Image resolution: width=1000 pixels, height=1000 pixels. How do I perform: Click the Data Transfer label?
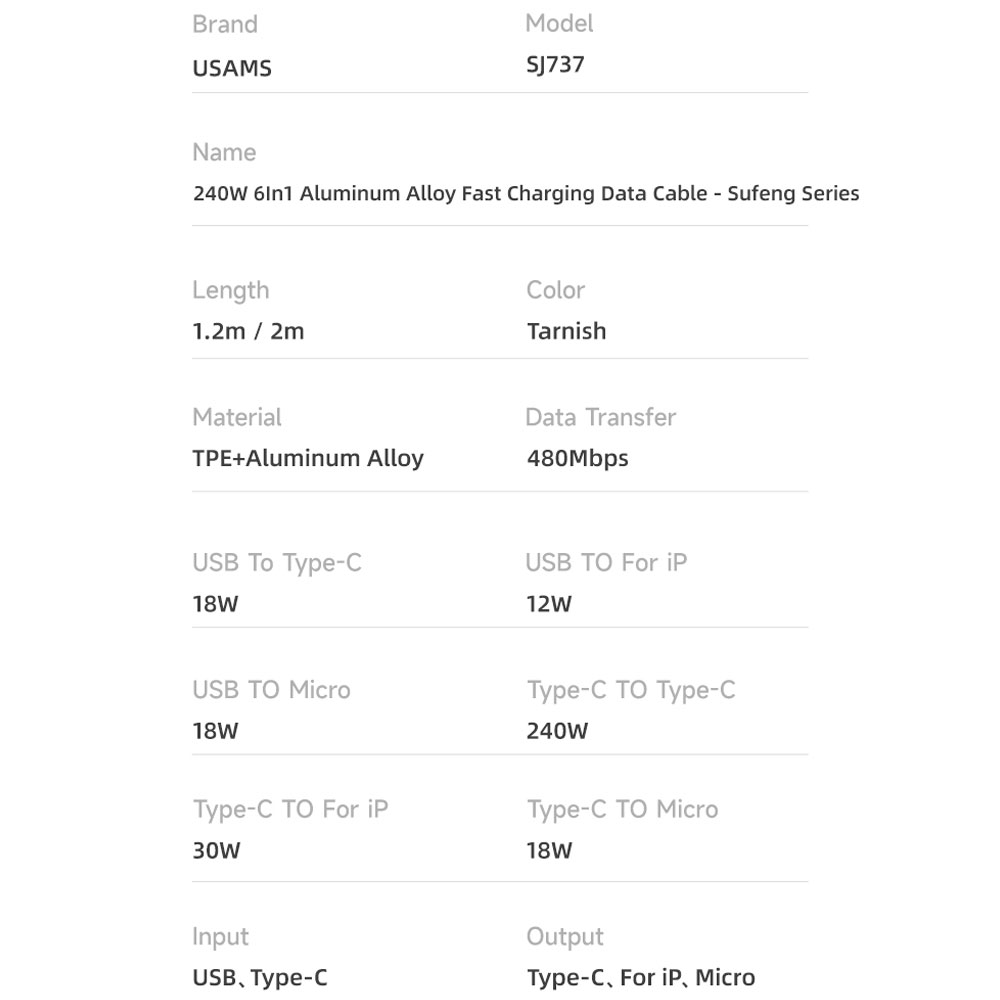coord(600,417)
